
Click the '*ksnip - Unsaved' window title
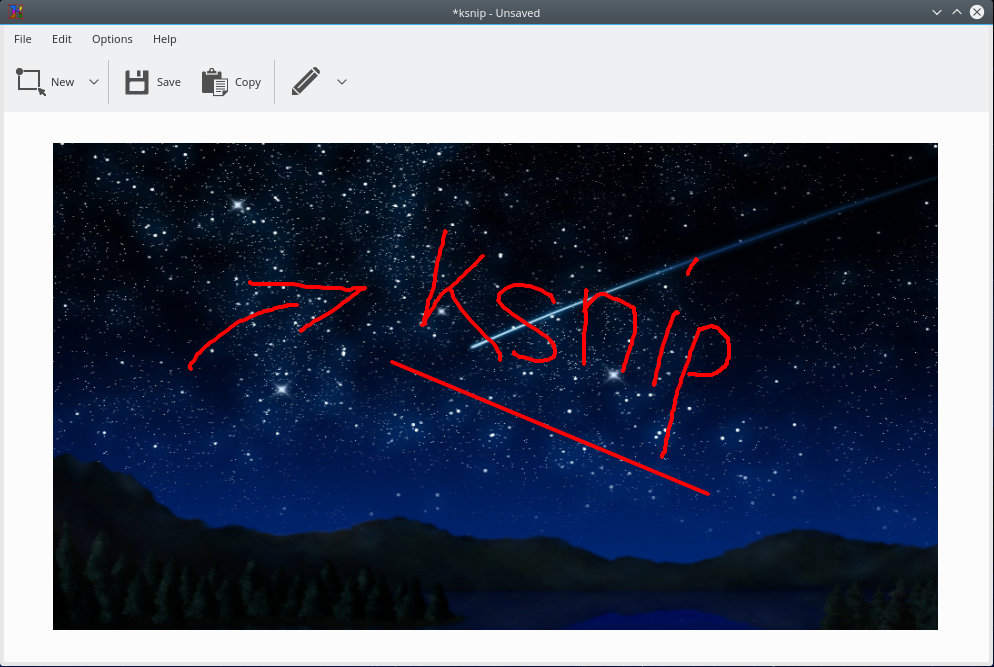(x=496, y=13)
